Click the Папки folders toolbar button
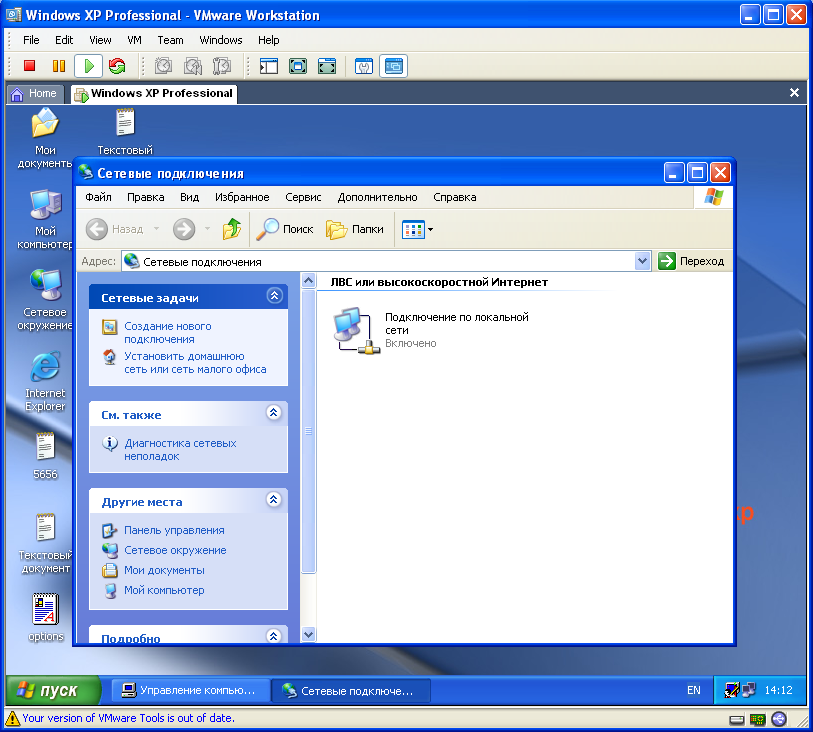The height and width of the screenshot is (732, 813). point(355,229)
